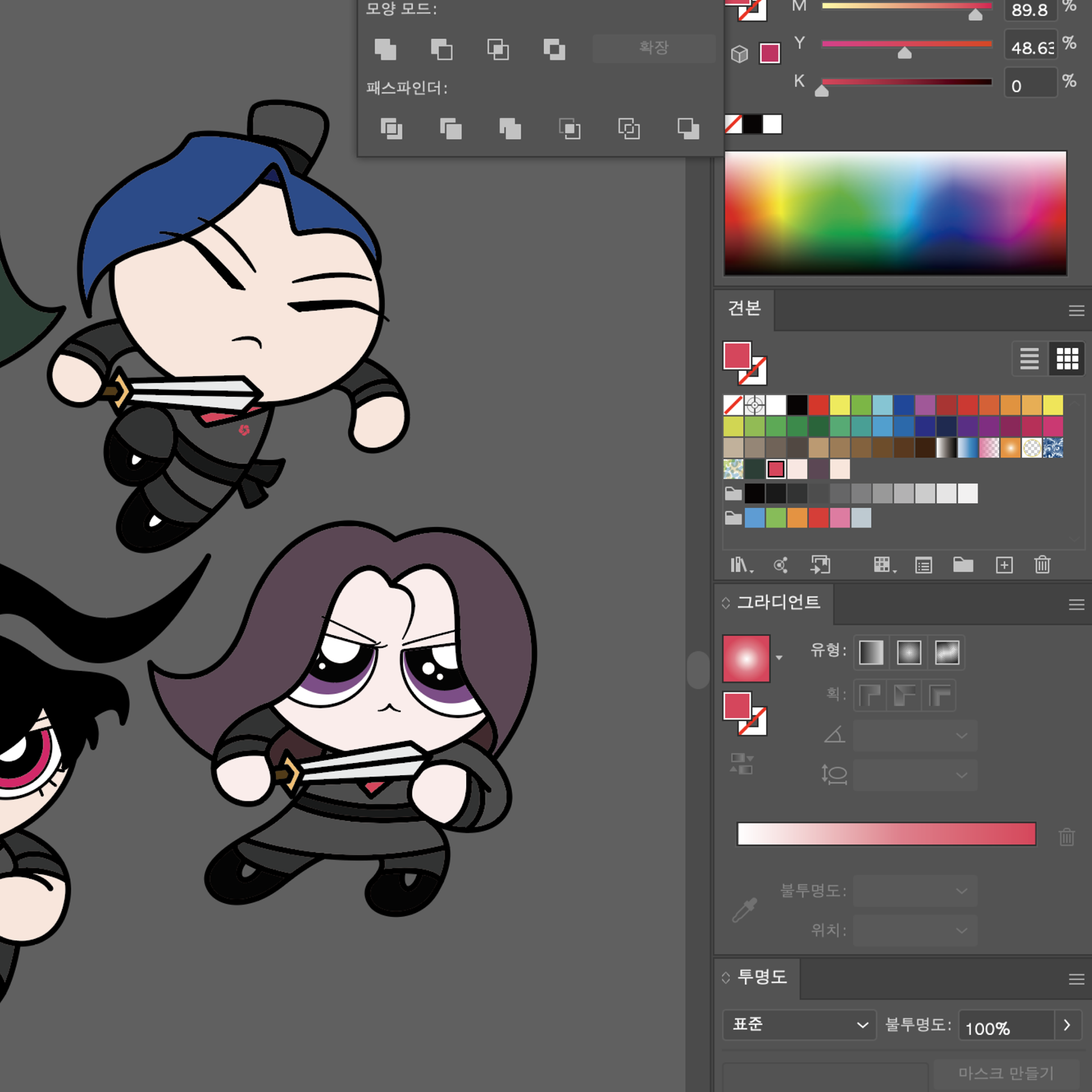Open the 그라디언트 panel options menu
Viewport: 1092px width, 1092px height.
(x=1076, y=605)
